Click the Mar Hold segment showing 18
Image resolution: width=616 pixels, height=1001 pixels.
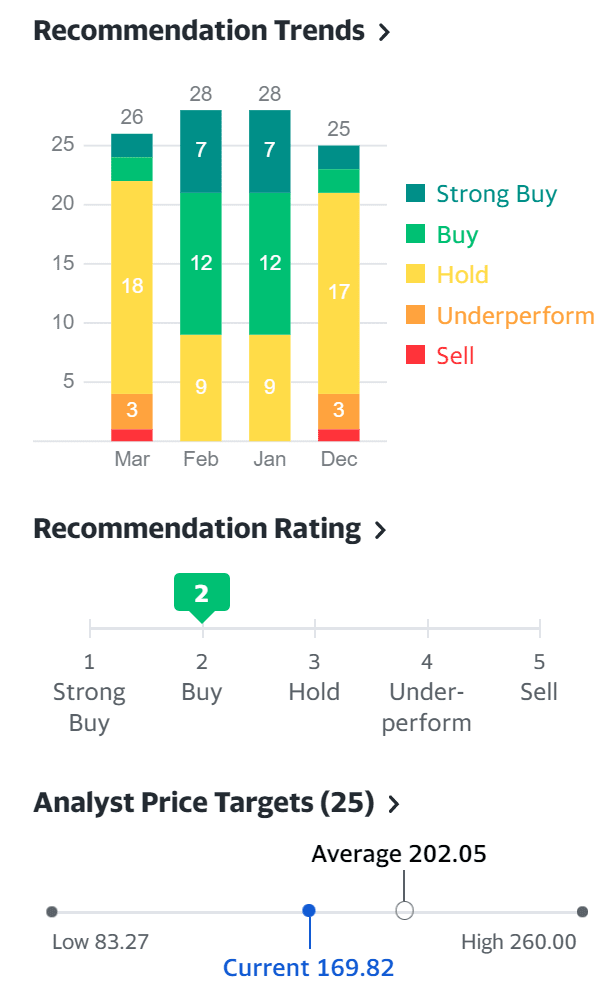[x=132, y=287]
